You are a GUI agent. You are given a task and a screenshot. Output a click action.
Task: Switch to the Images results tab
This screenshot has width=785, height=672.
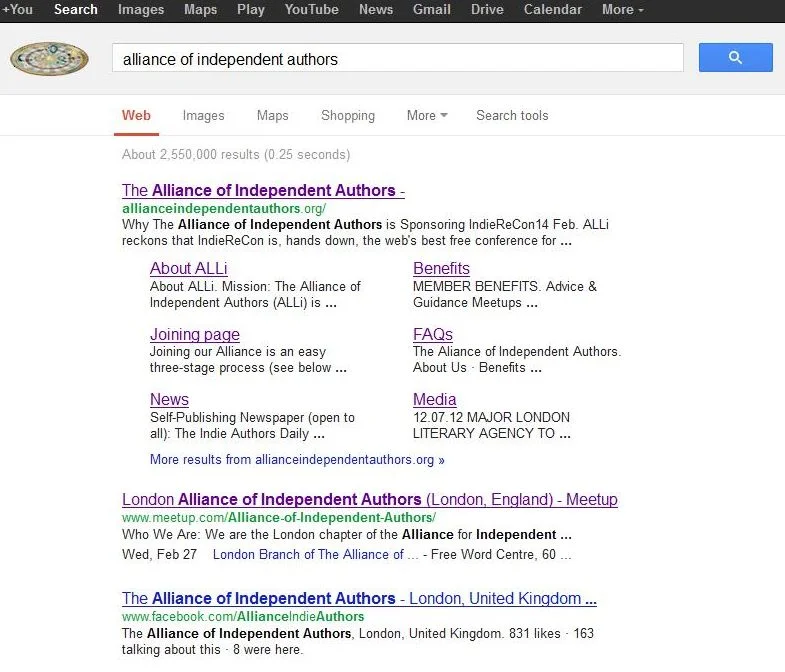[x=203, y=116]
